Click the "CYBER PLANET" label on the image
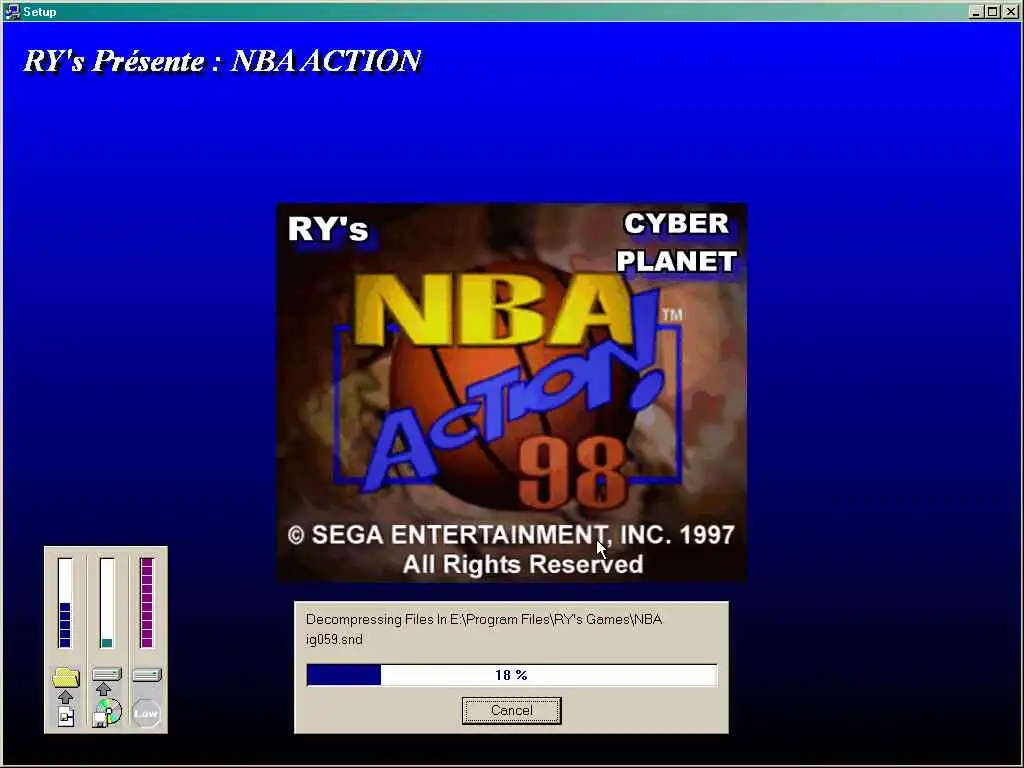 pyautogui.click(x=677, y=242)
